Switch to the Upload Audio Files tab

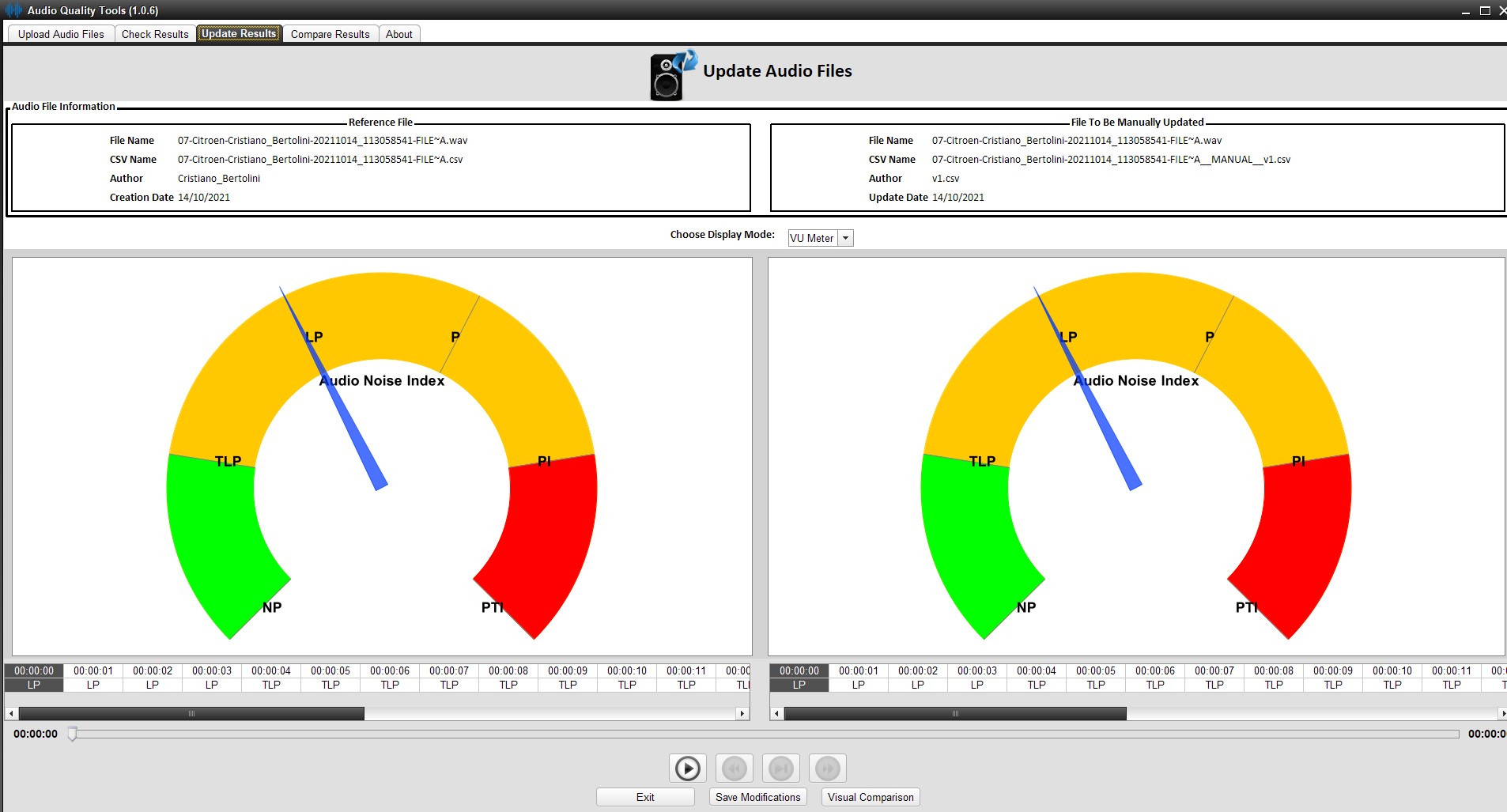pos(61,34)
